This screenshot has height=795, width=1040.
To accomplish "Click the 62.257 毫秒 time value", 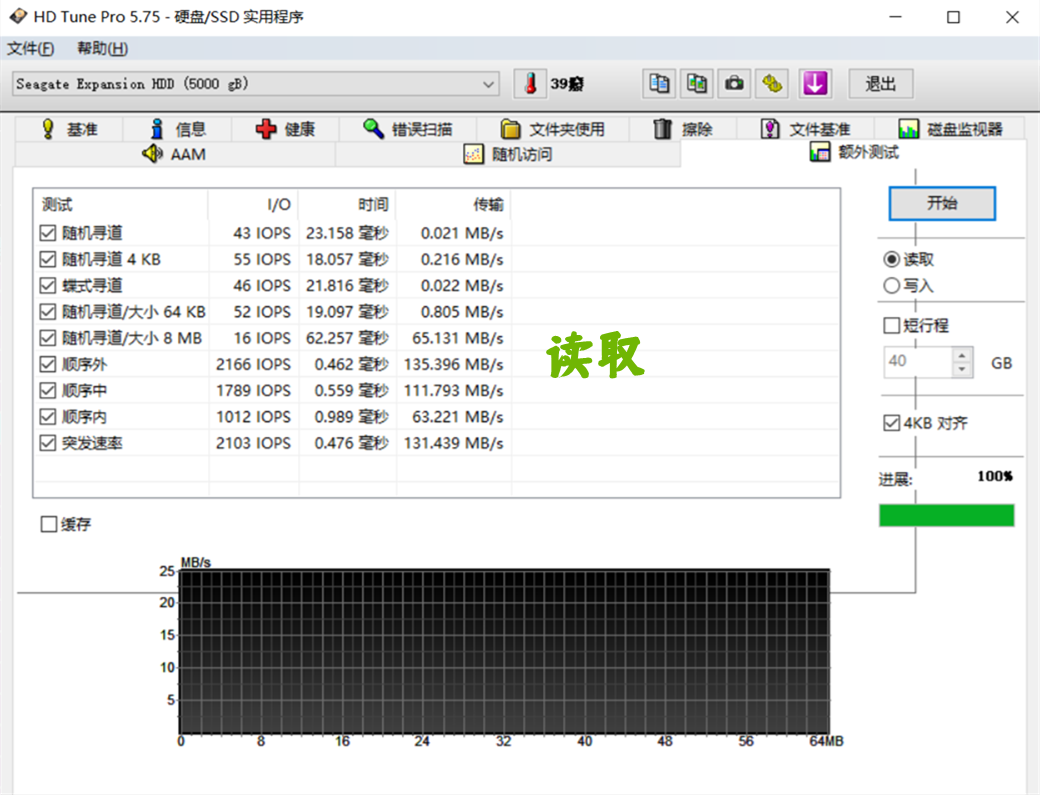I will [347, 338].
